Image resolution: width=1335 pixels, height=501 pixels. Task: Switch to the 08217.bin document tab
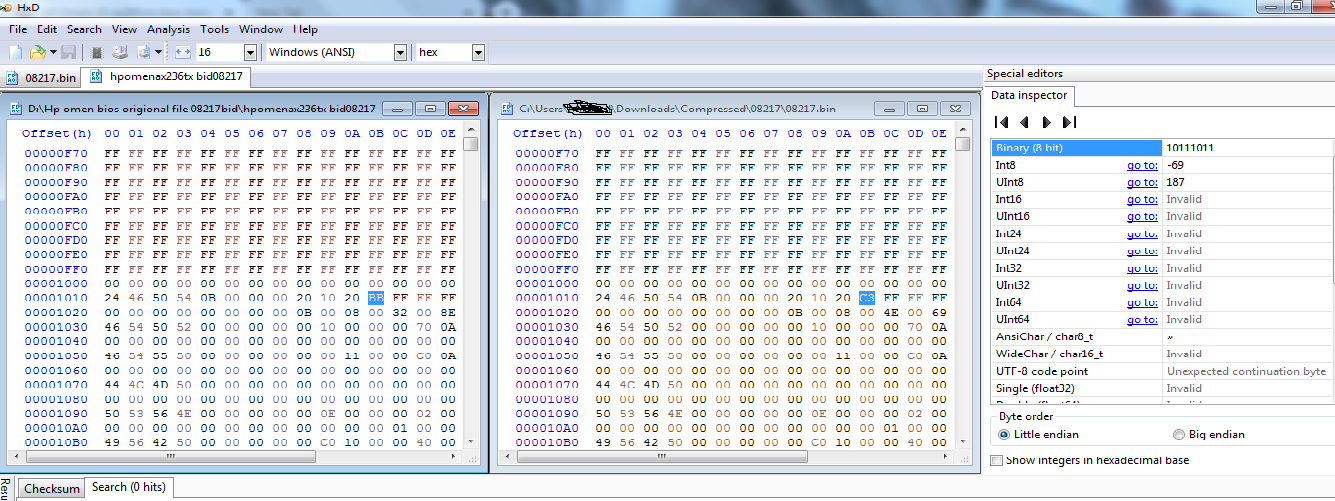pyautogui.click(x=42, y=78)
